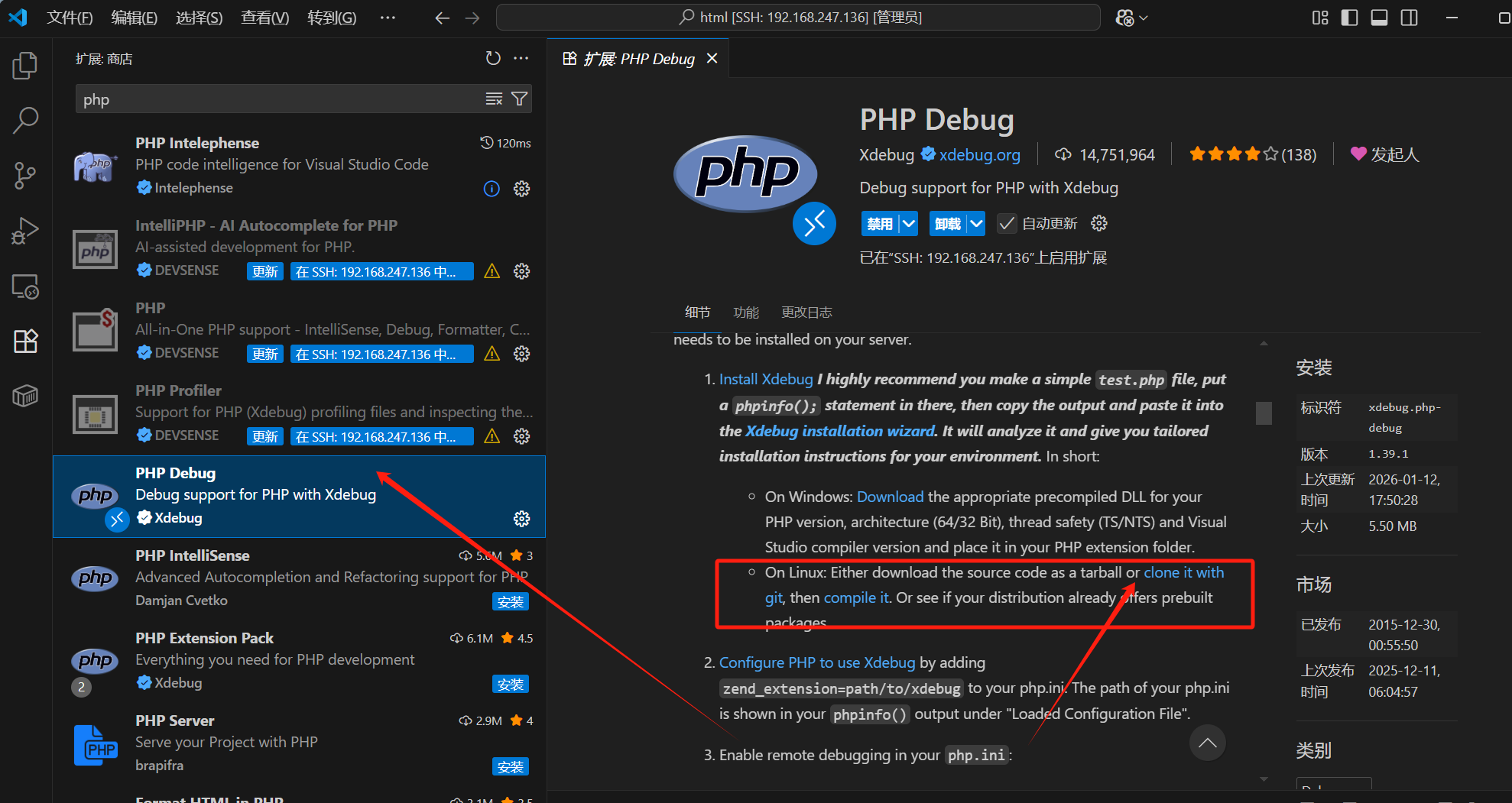Toggle the primary side bar

[1350, 18]
